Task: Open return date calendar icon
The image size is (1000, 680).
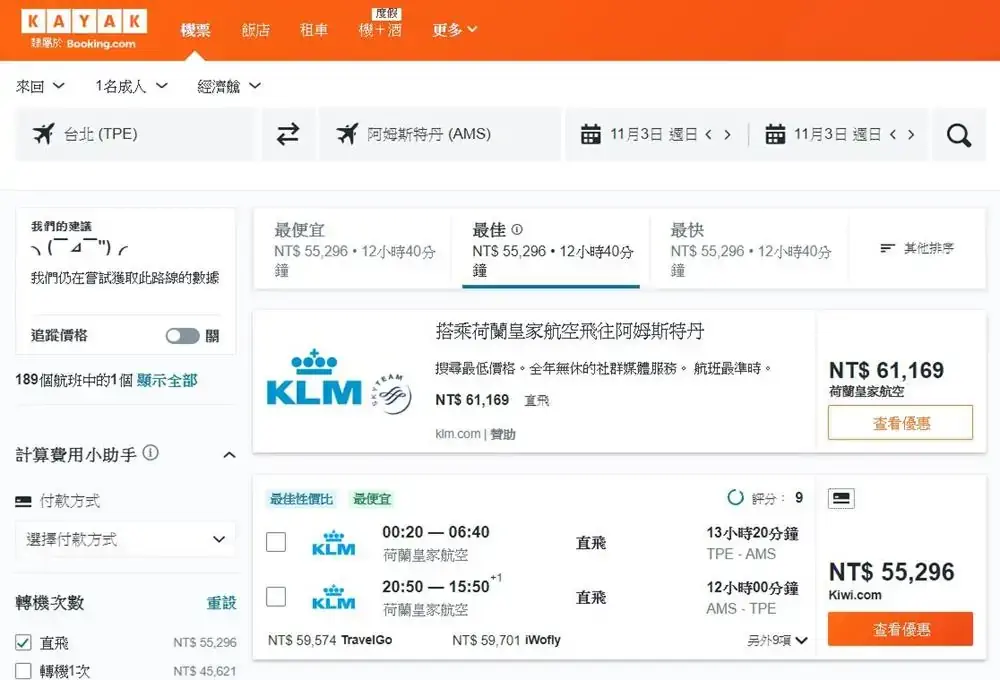Action: tap(775, 134)
